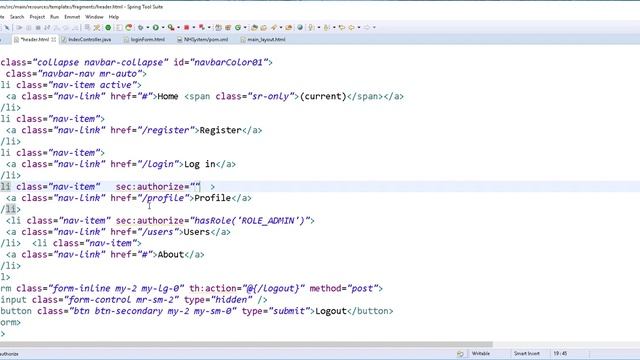Click the New Java Class icon
This screenshot has width=640, height=360.
(x=228, y=27)
